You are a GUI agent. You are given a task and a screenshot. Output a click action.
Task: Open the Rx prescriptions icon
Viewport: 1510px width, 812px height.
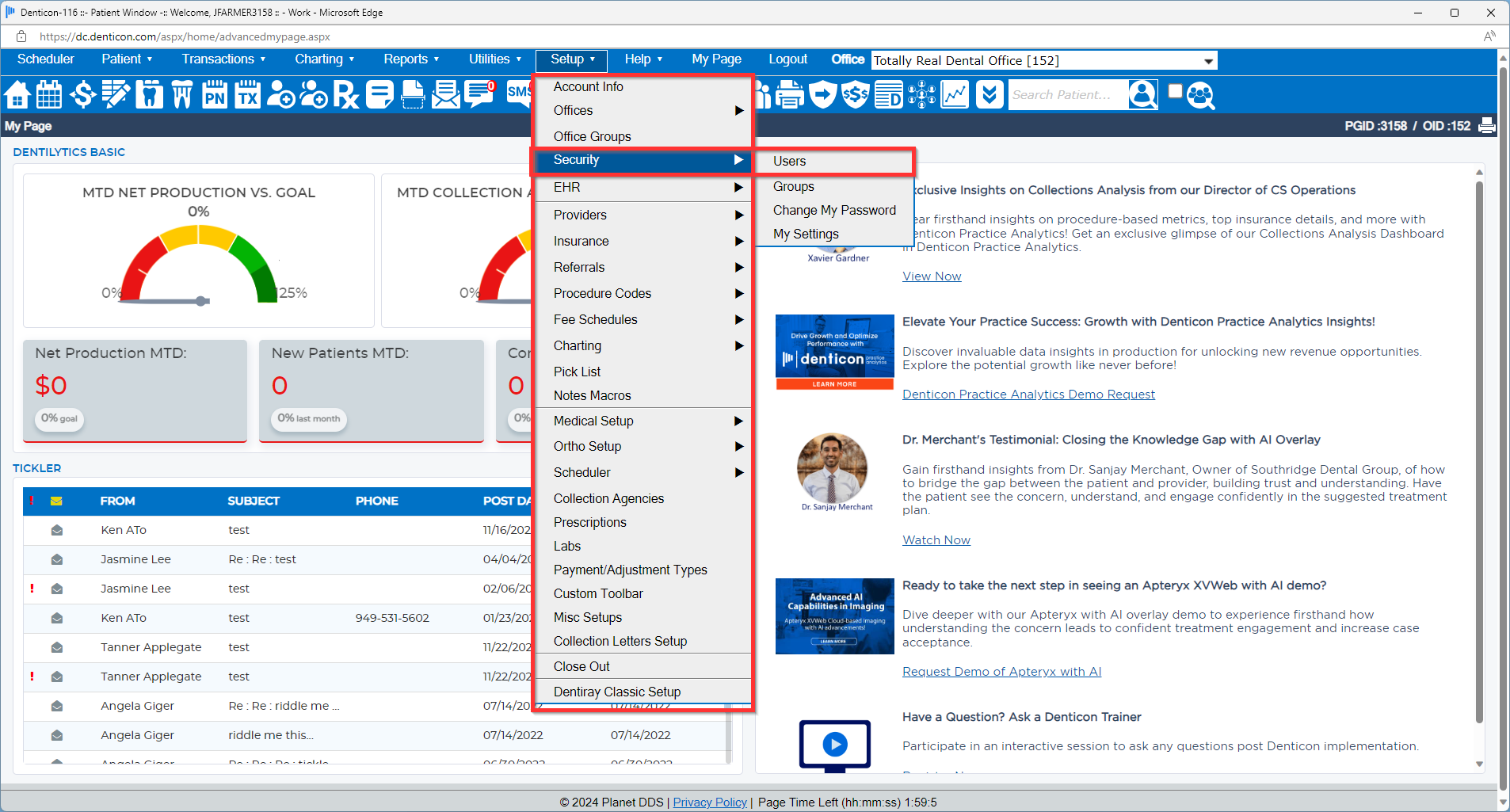click(x=346, y=95)
